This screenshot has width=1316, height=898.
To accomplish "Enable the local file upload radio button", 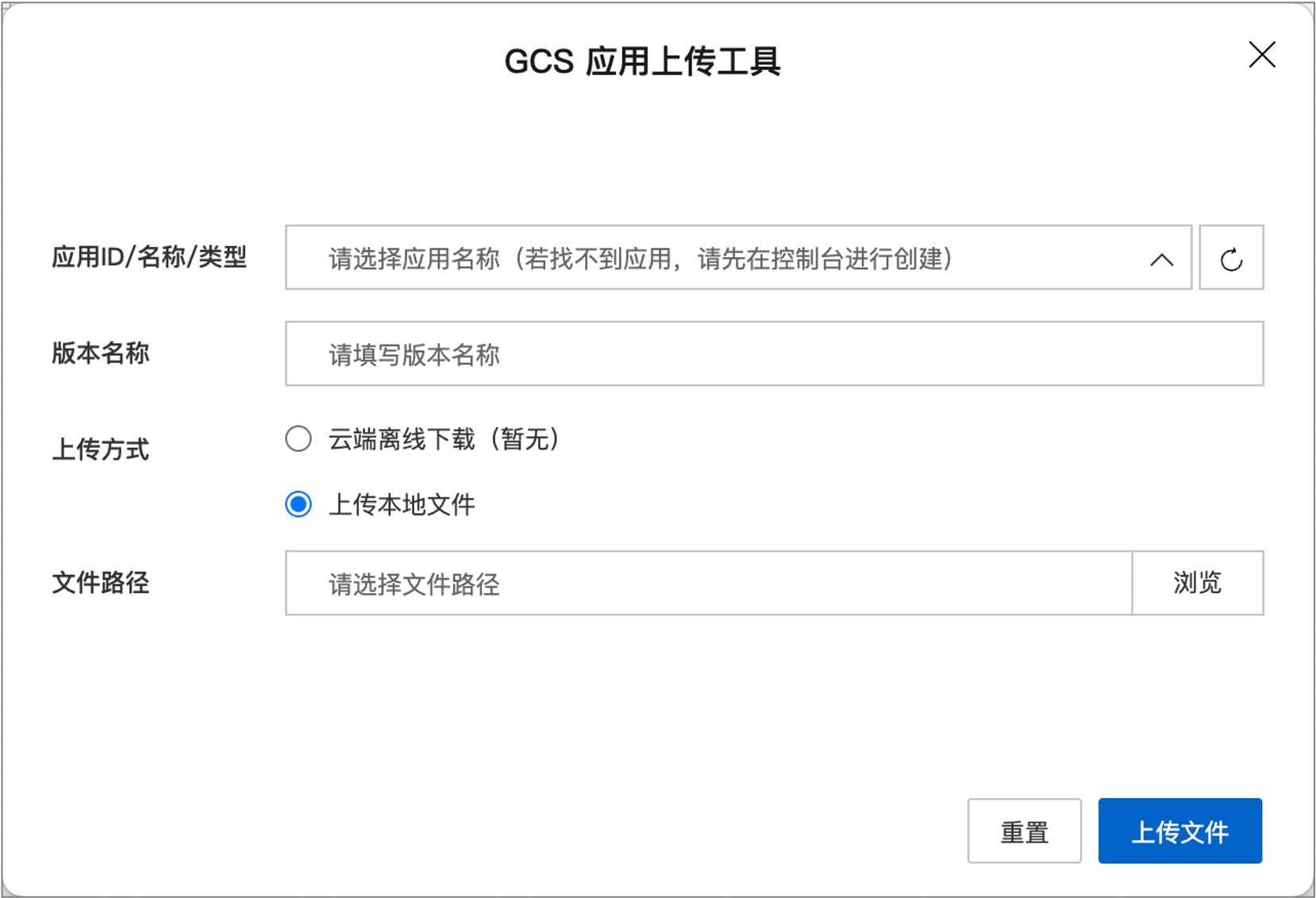I will 298,503.
